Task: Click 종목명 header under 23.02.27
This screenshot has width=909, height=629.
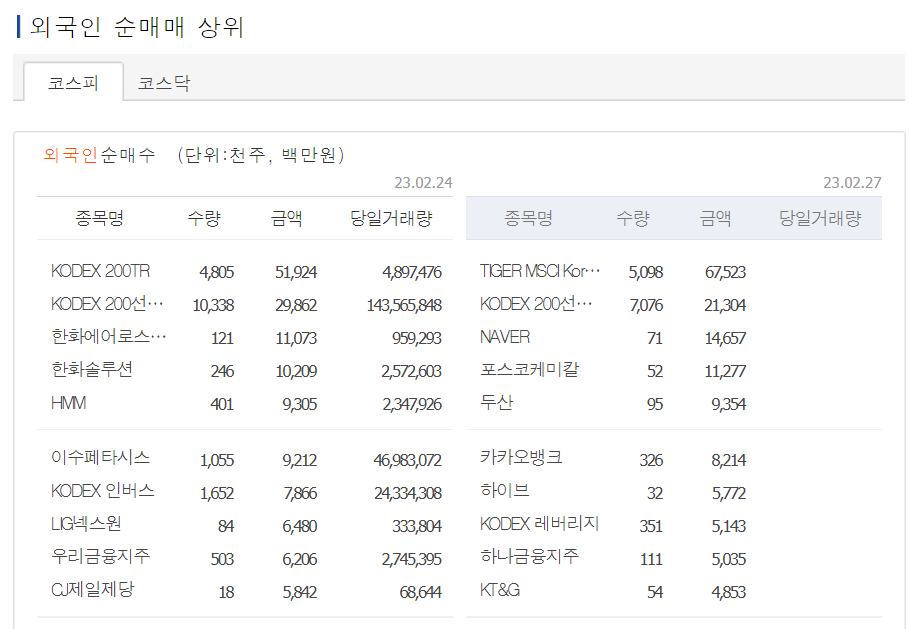Action: click(x=528, y=218)
